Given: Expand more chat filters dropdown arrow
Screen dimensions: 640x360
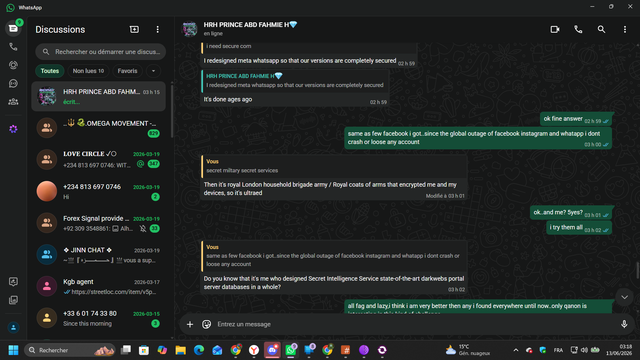Looking at the screenshot, I should point(153,71).
